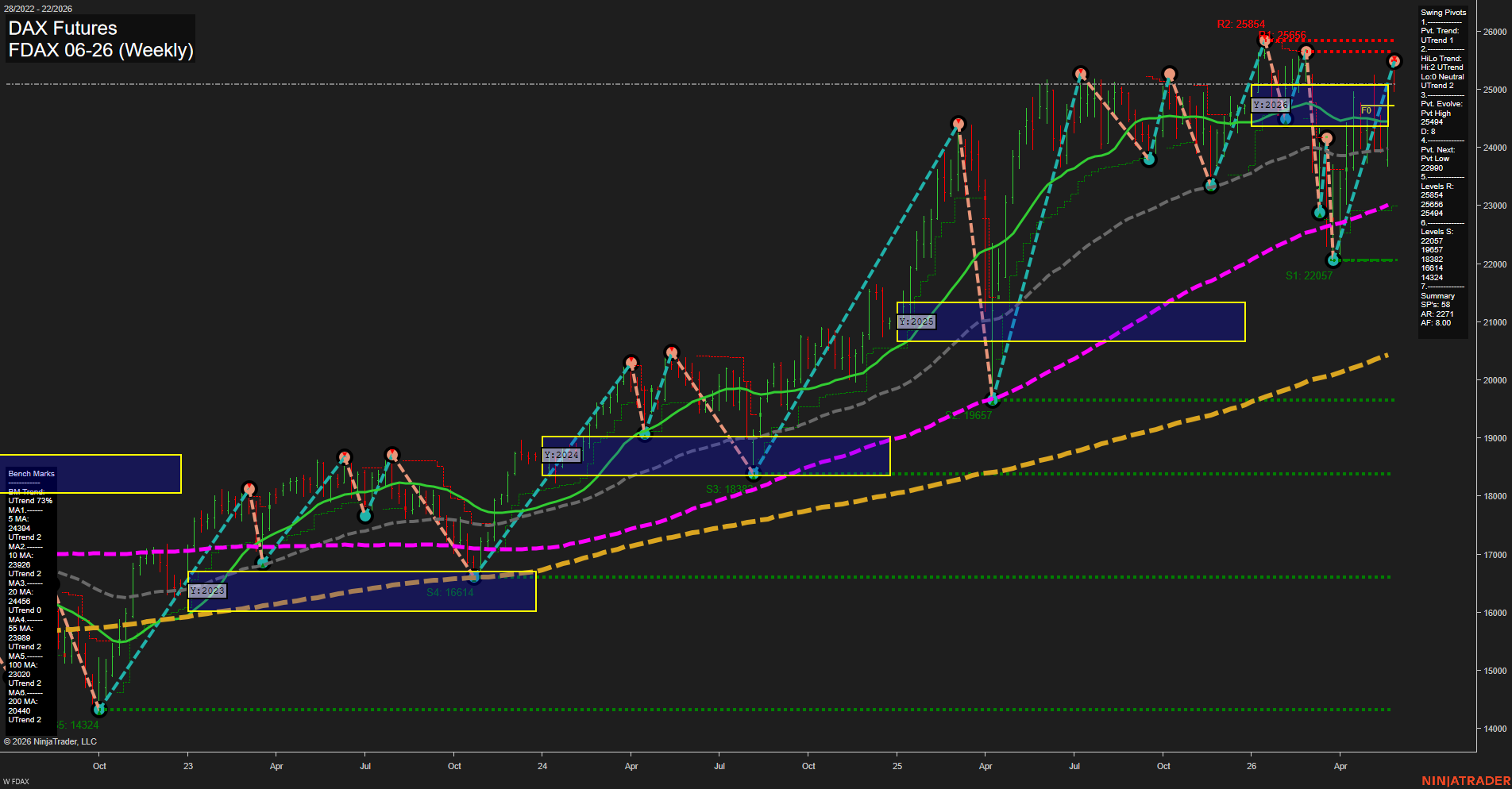Click the 'Pvt. Next:' line
Viewport: 1512px width, 789px height.
1438,150
